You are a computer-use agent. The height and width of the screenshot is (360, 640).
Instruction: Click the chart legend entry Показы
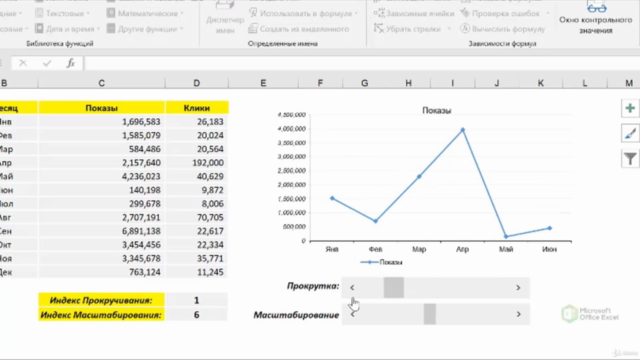click(382, 262)
